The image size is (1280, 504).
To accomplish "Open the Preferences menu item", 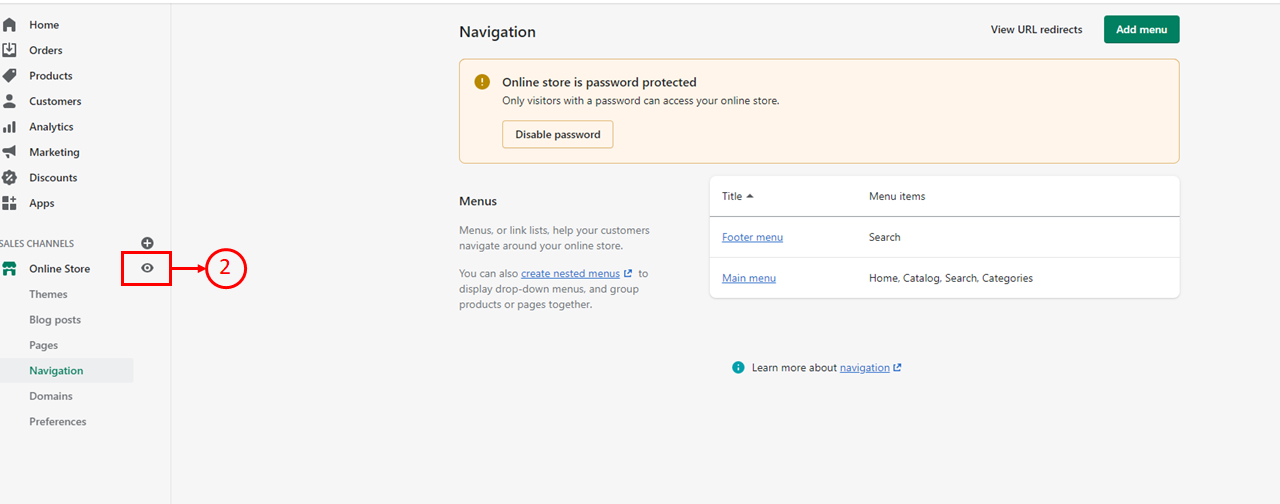I will coord(58,422).
